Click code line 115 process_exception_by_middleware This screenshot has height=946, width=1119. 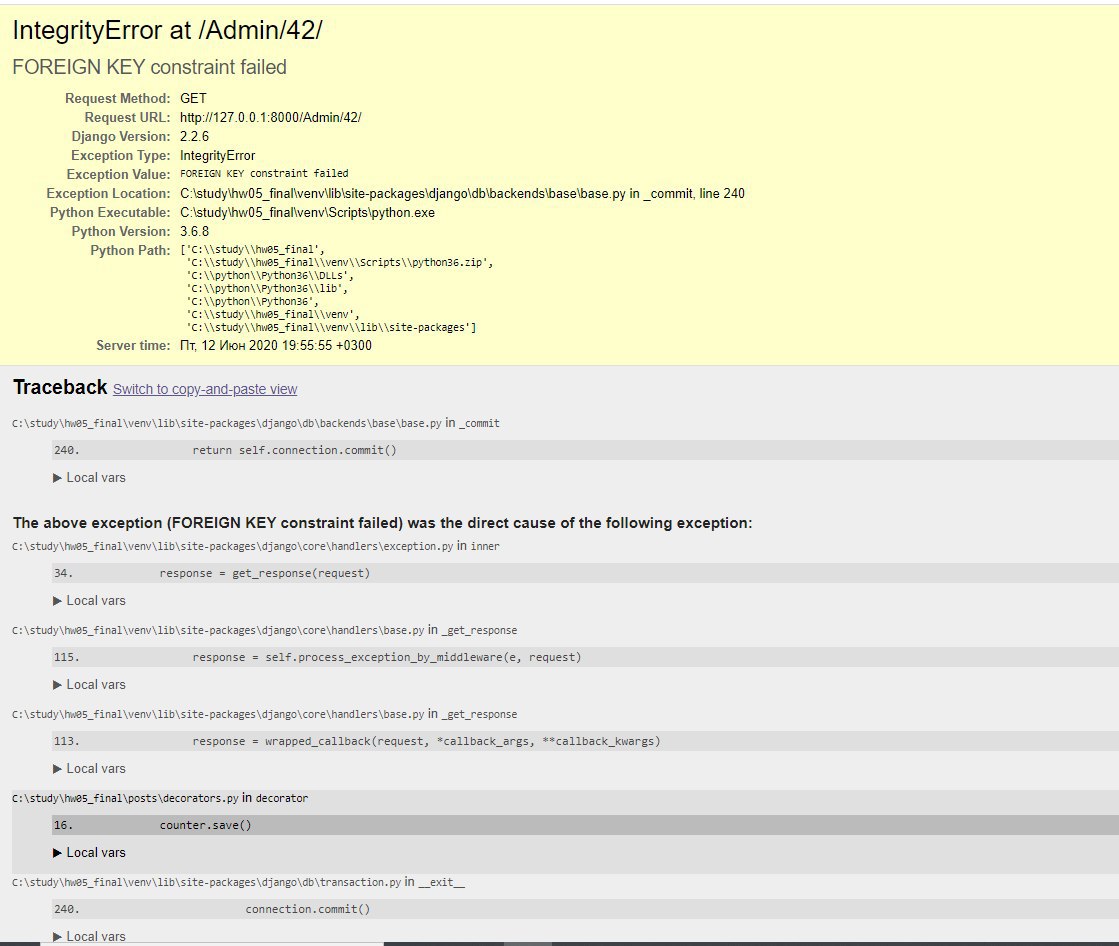(585, 657)
